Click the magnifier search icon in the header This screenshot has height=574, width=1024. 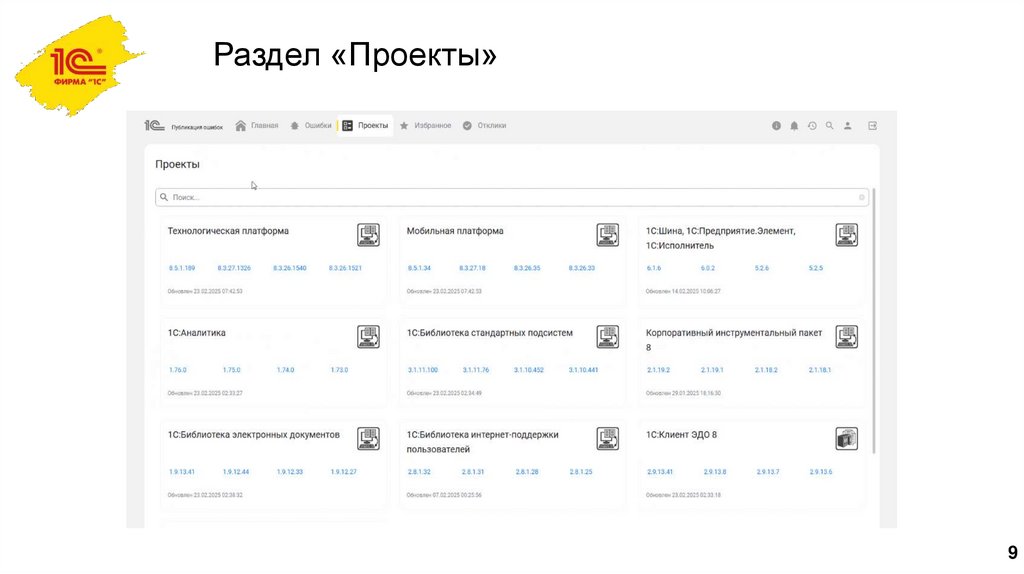[829, 125]
